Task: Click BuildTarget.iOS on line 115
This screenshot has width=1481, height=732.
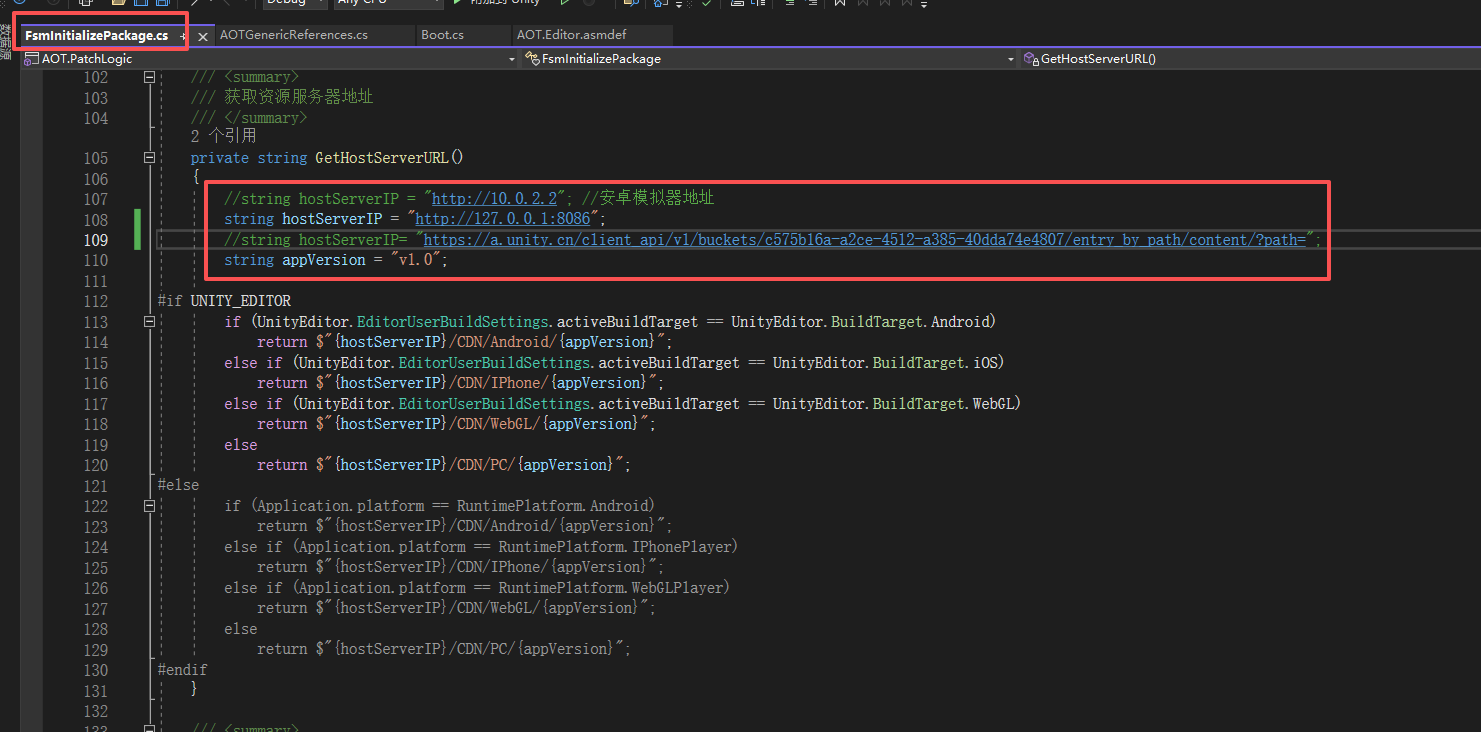Action: (x=934, y=362)
